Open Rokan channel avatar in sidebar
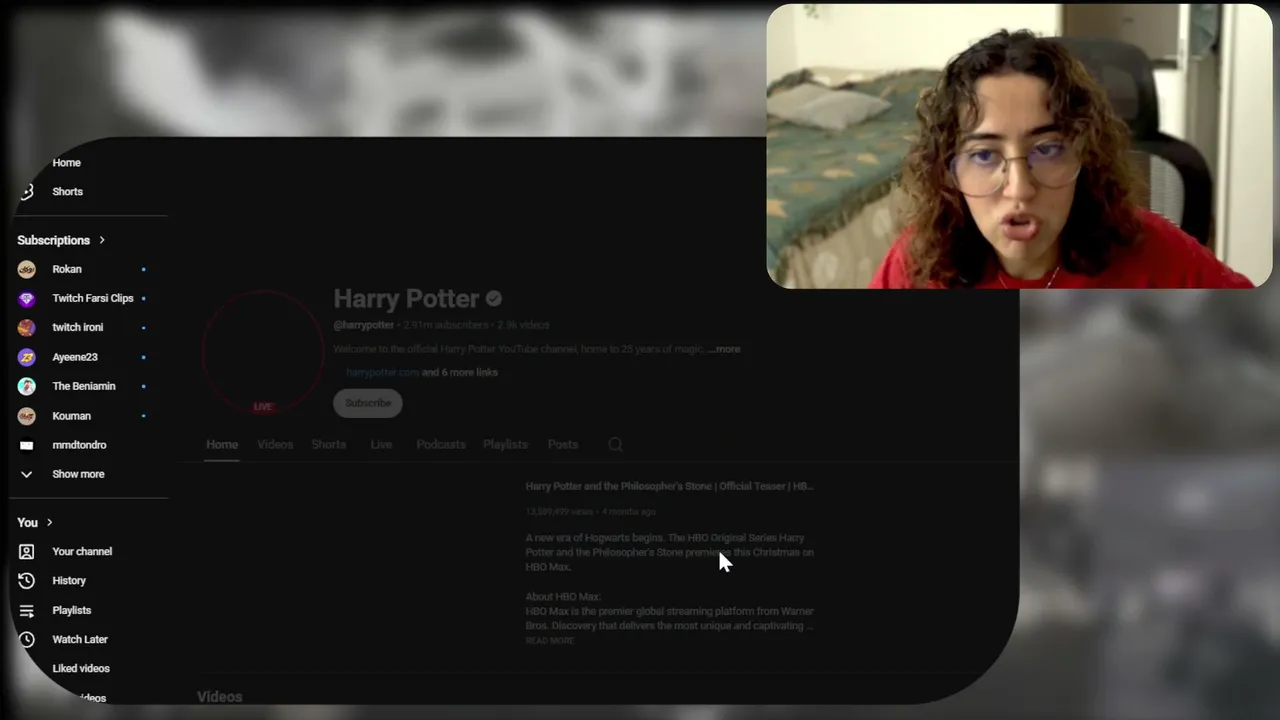This screenshot has width=1280, height=720. (x=27, y=269)
